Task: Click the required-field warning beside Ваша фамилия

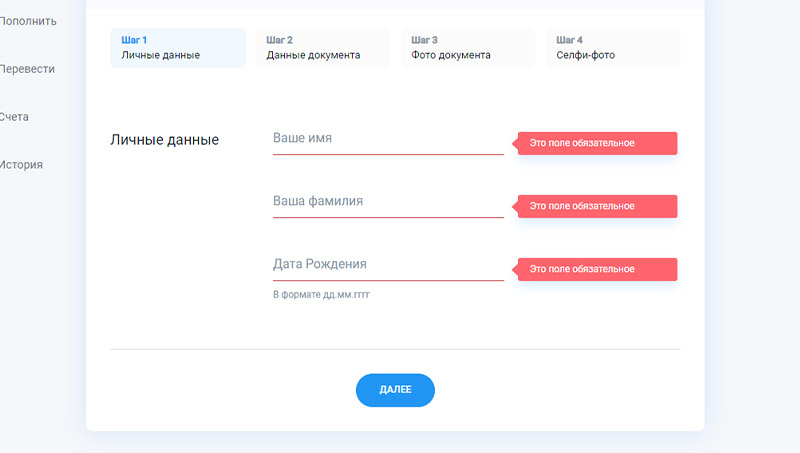Action: pos(597,207)
